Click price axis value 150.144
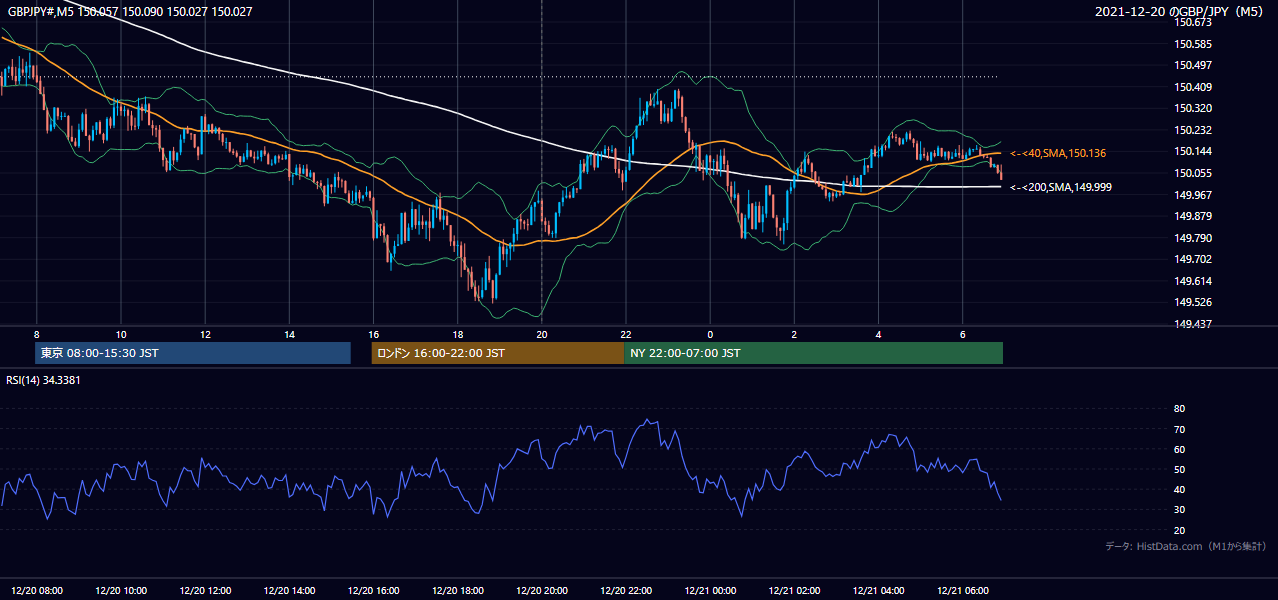The image size is (1278, 600). (x=1194, y=151)
